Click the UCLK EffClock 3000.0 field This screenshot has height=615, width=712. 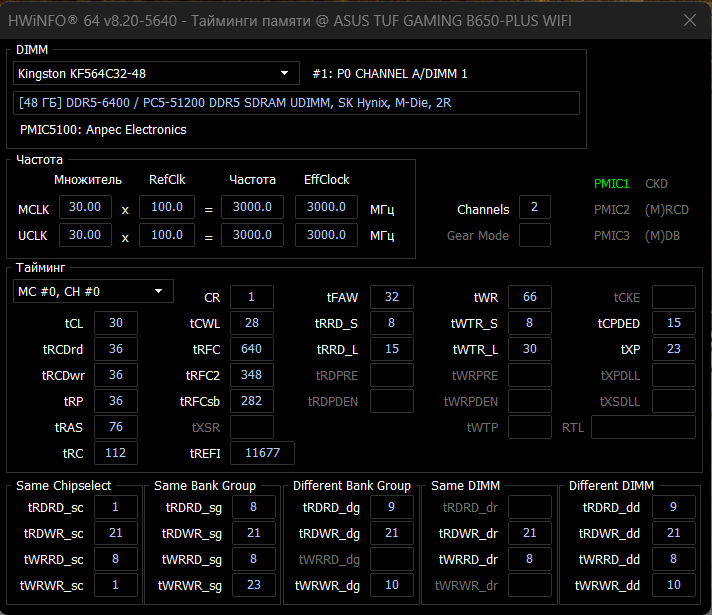(326, 235)
